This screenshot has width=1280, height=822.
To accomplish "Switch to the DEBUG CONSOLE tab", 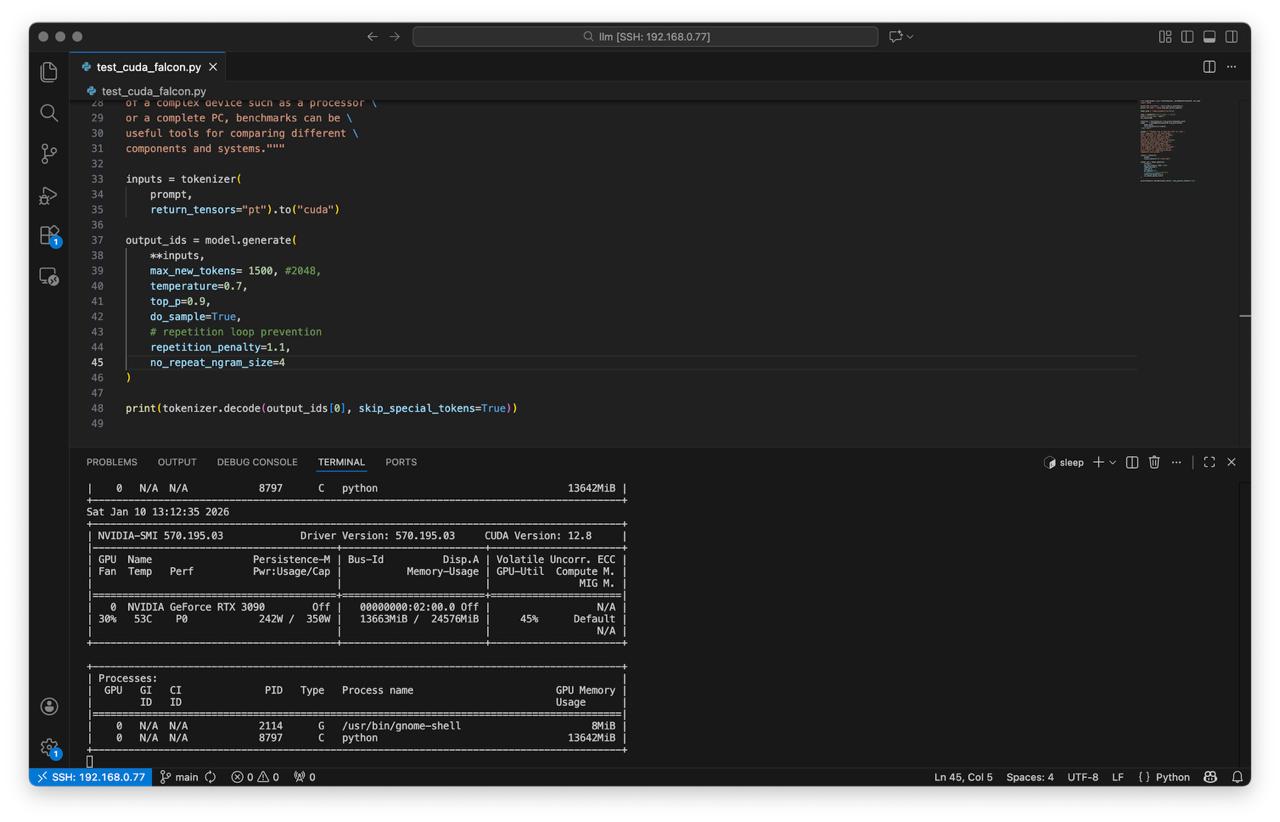I will [257, 462].
